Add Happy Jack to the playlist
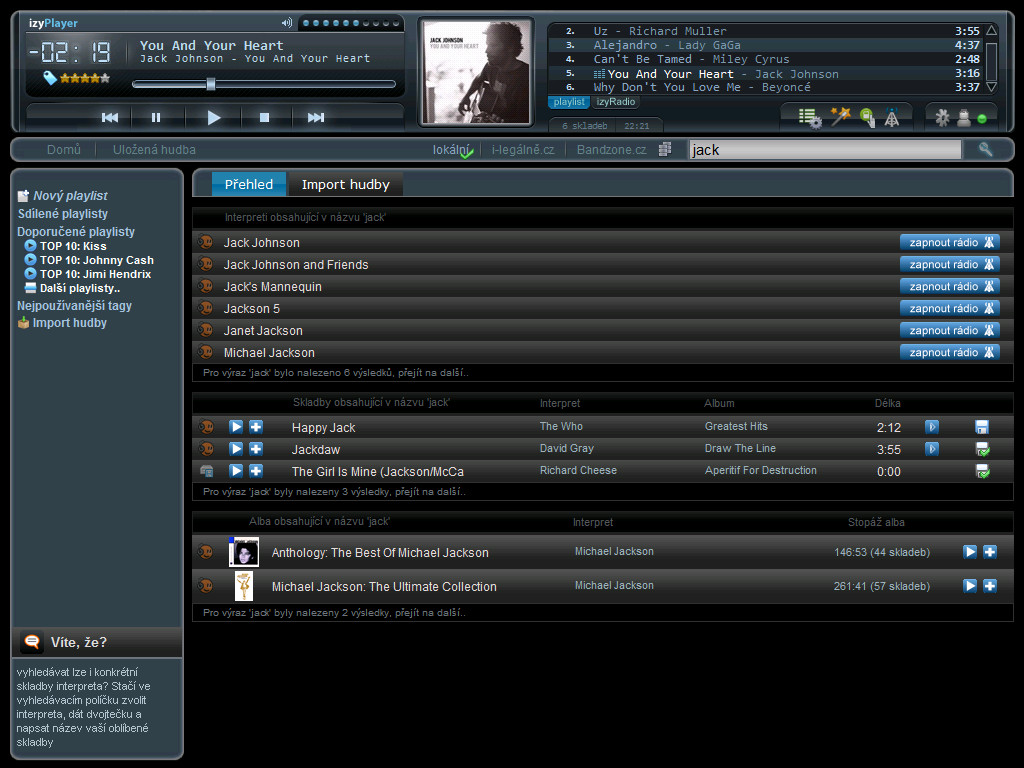The width and height of the screenshot is (1024, 768). click(256, 427)
